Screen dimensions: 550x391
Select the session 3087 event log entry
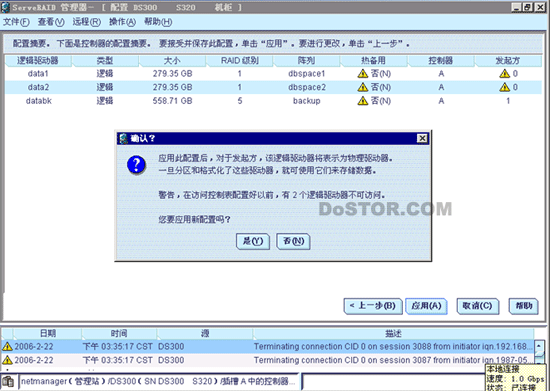(x=267, y=360)
